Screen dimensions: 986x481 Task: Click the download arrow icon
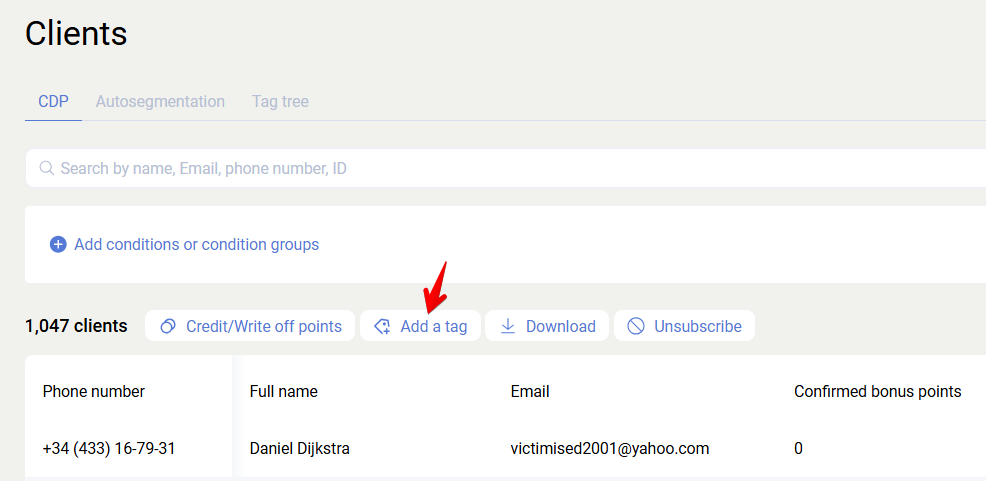508,326
